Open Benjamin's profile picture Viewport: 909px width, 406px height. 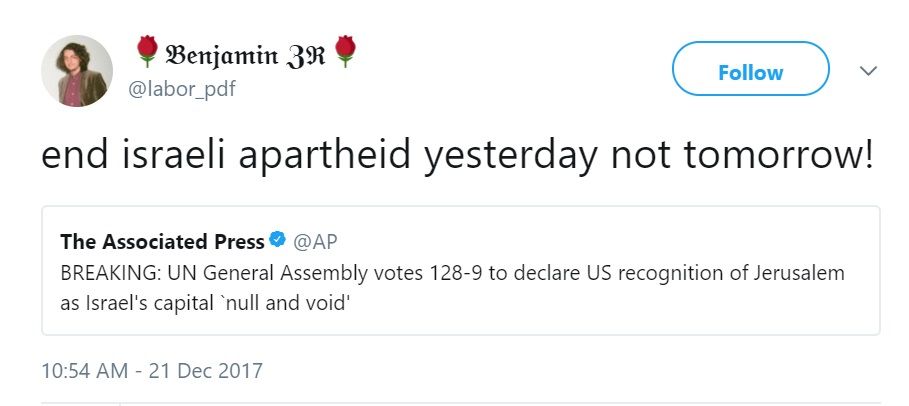(x=76, y=71)
